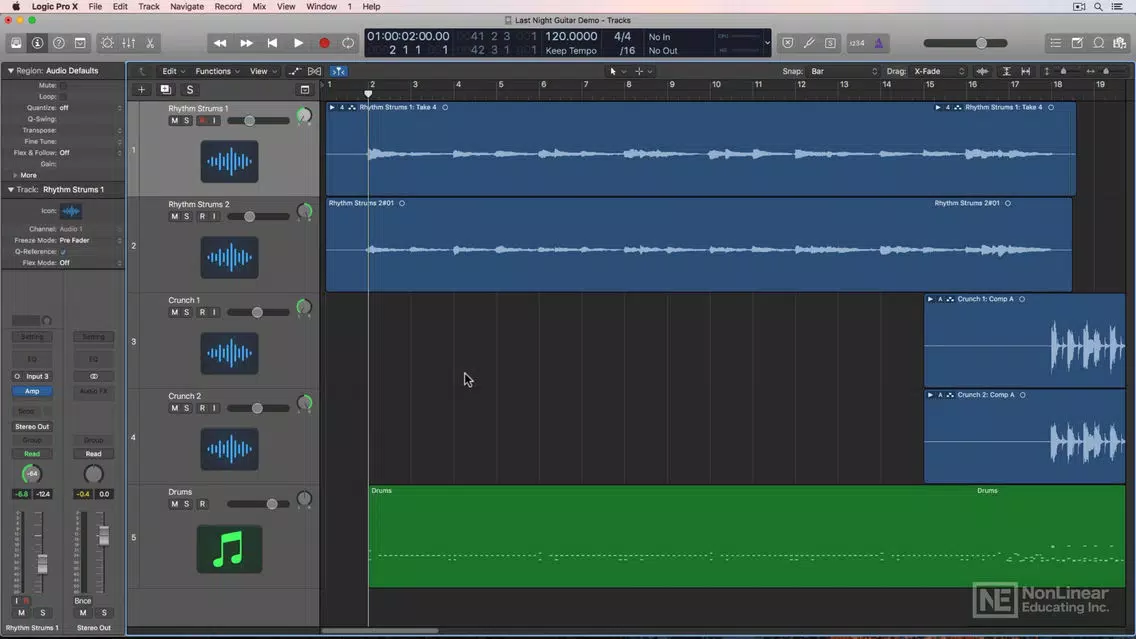Open the List Editors icon

[1056, 43]
